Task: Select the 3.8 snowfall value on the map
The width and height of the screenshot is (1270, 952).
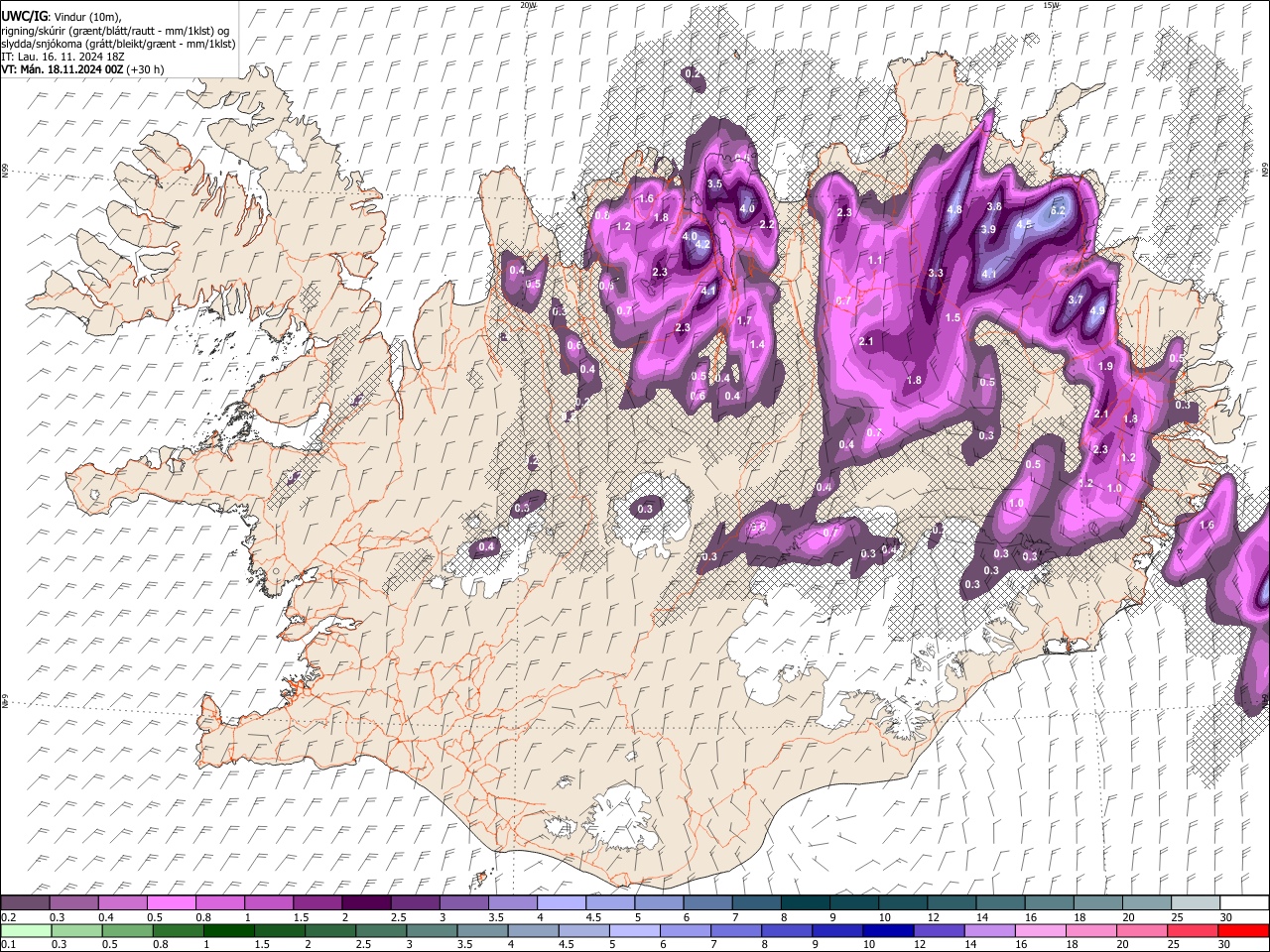Action: click(995, 206)
